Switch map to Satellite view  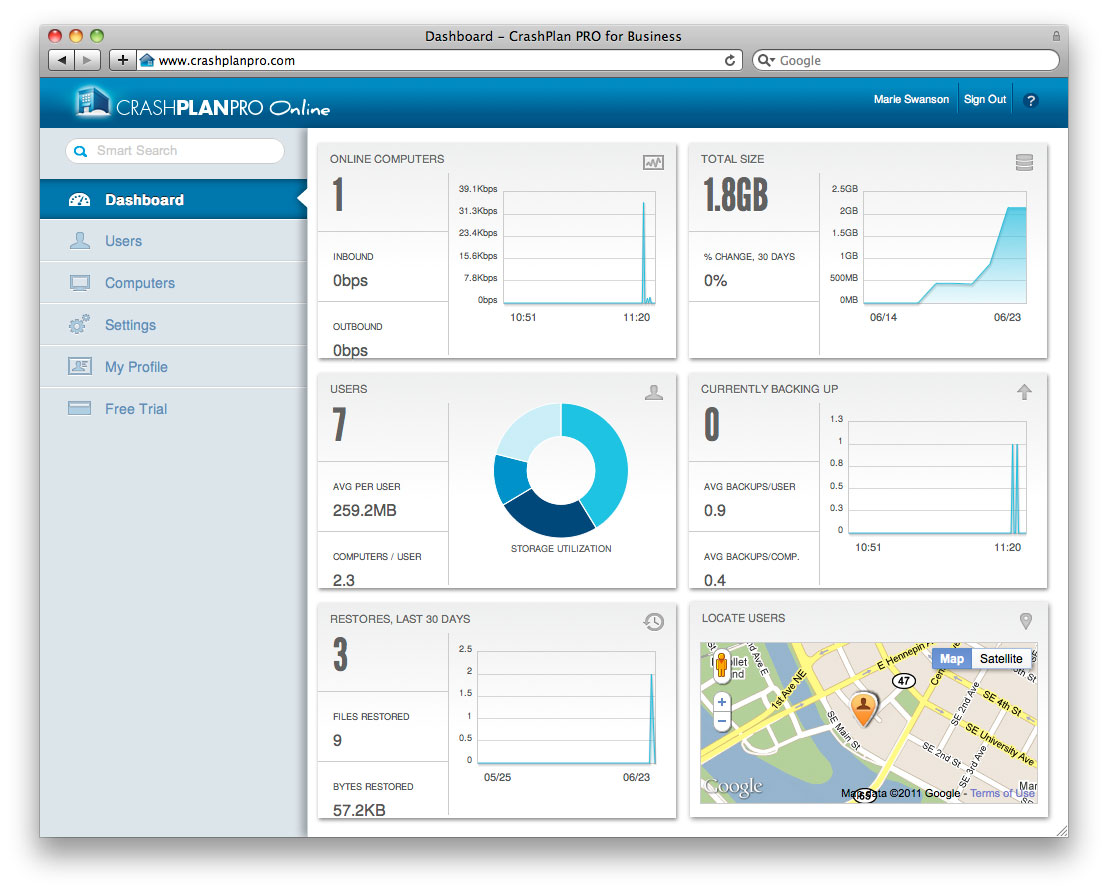click(1001, 659)
